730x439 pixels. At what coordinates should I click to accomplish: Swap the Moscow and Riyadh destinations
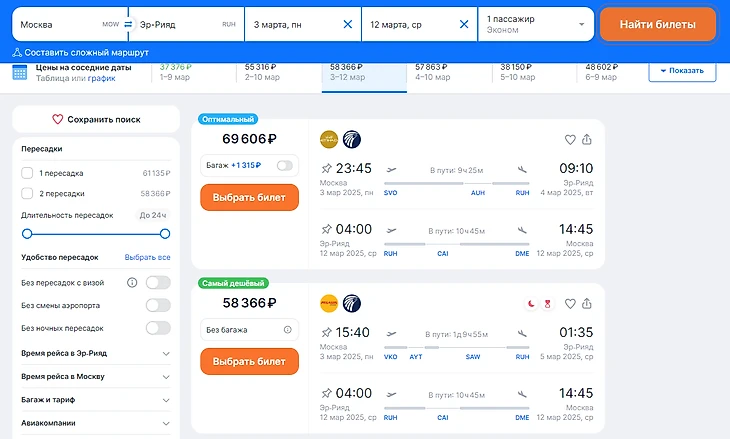point(128,24)
